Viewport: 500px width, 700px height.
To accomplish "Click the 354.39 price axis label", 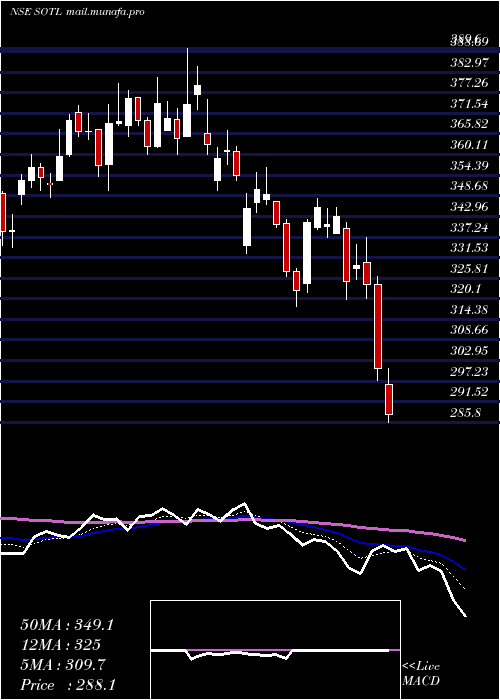I will 469,165.
